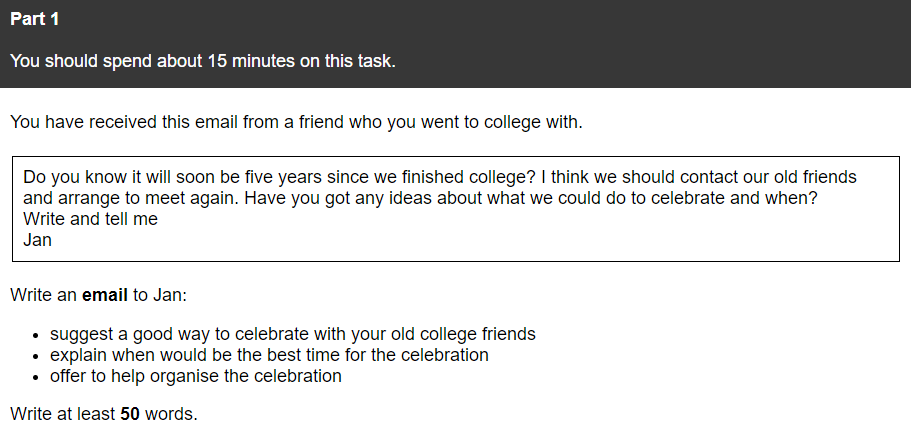Click the dark header bar
Screen dimensions: 911x437
point(456,44)
